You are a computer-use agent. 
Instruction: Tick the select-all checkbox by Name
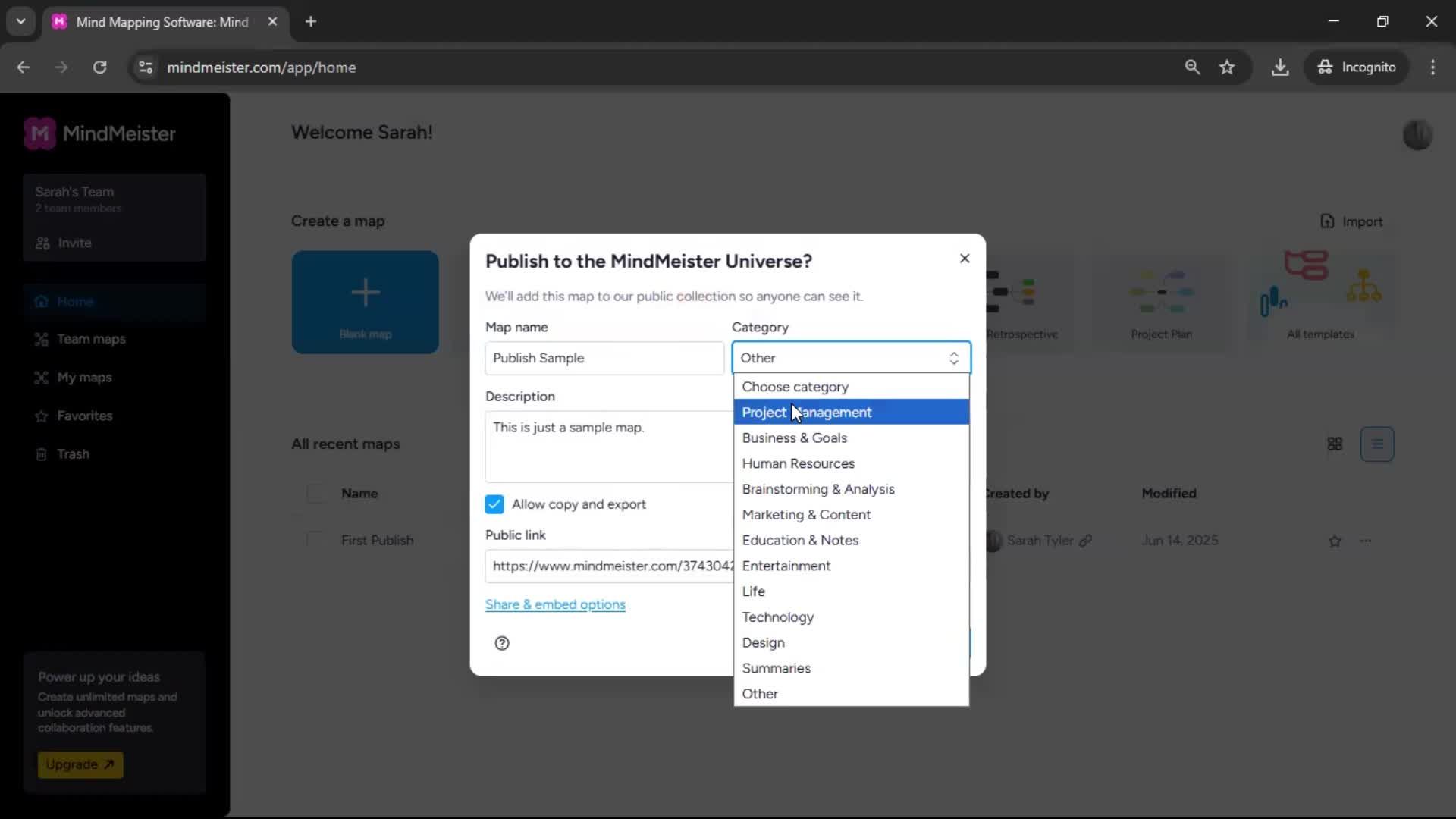[315, 494]
